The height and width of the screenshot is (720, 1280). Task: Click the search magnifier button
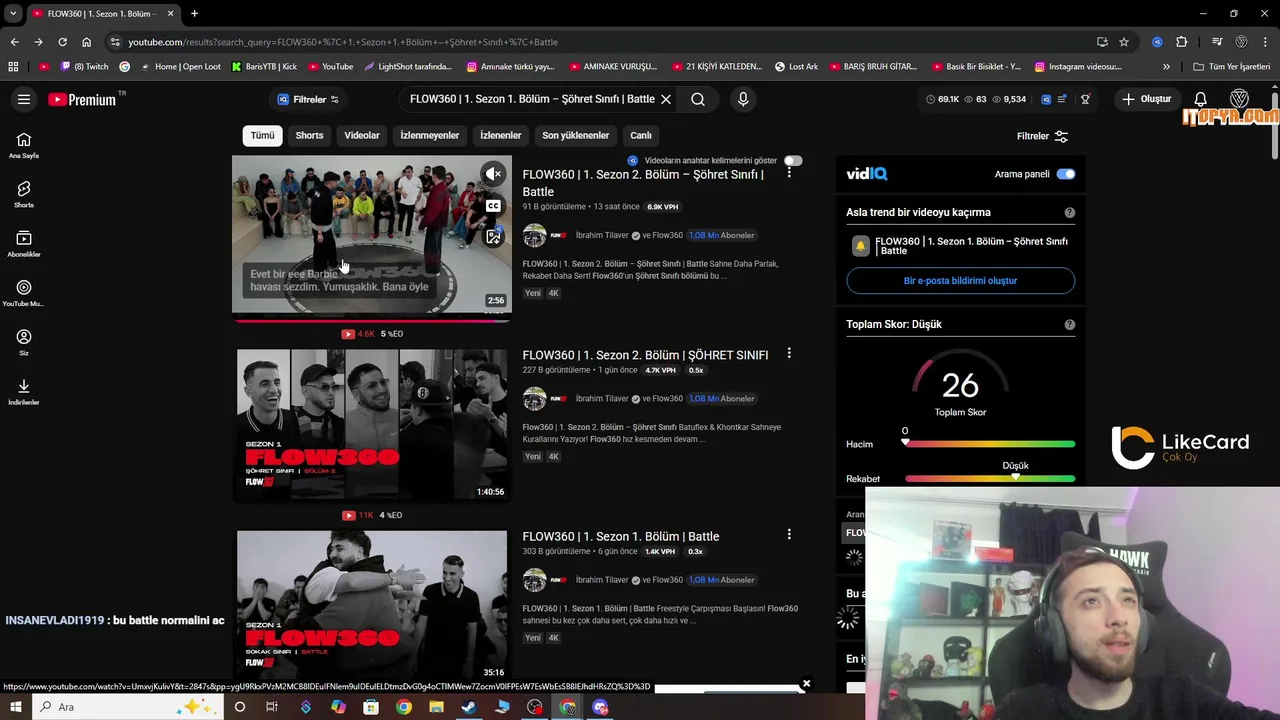[698, 99]
